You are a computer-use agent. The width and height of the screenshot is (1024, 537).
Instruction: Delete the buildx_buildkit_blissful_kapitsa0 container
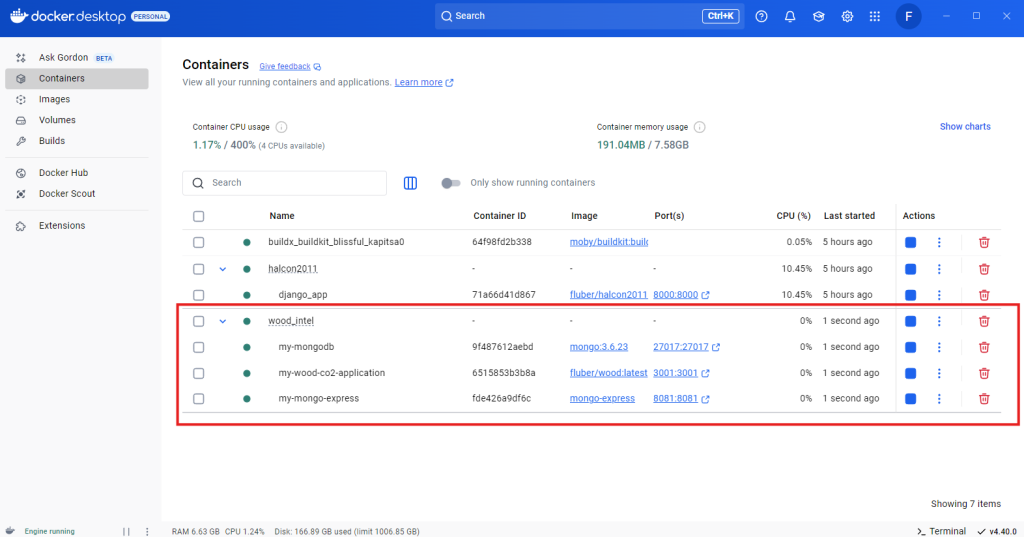point(984,242)
